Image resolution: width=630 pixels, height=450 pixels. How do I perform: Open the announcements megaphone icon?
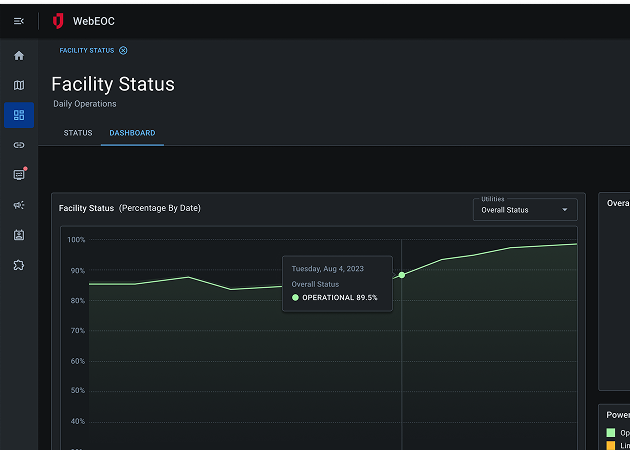pos(18,205)
